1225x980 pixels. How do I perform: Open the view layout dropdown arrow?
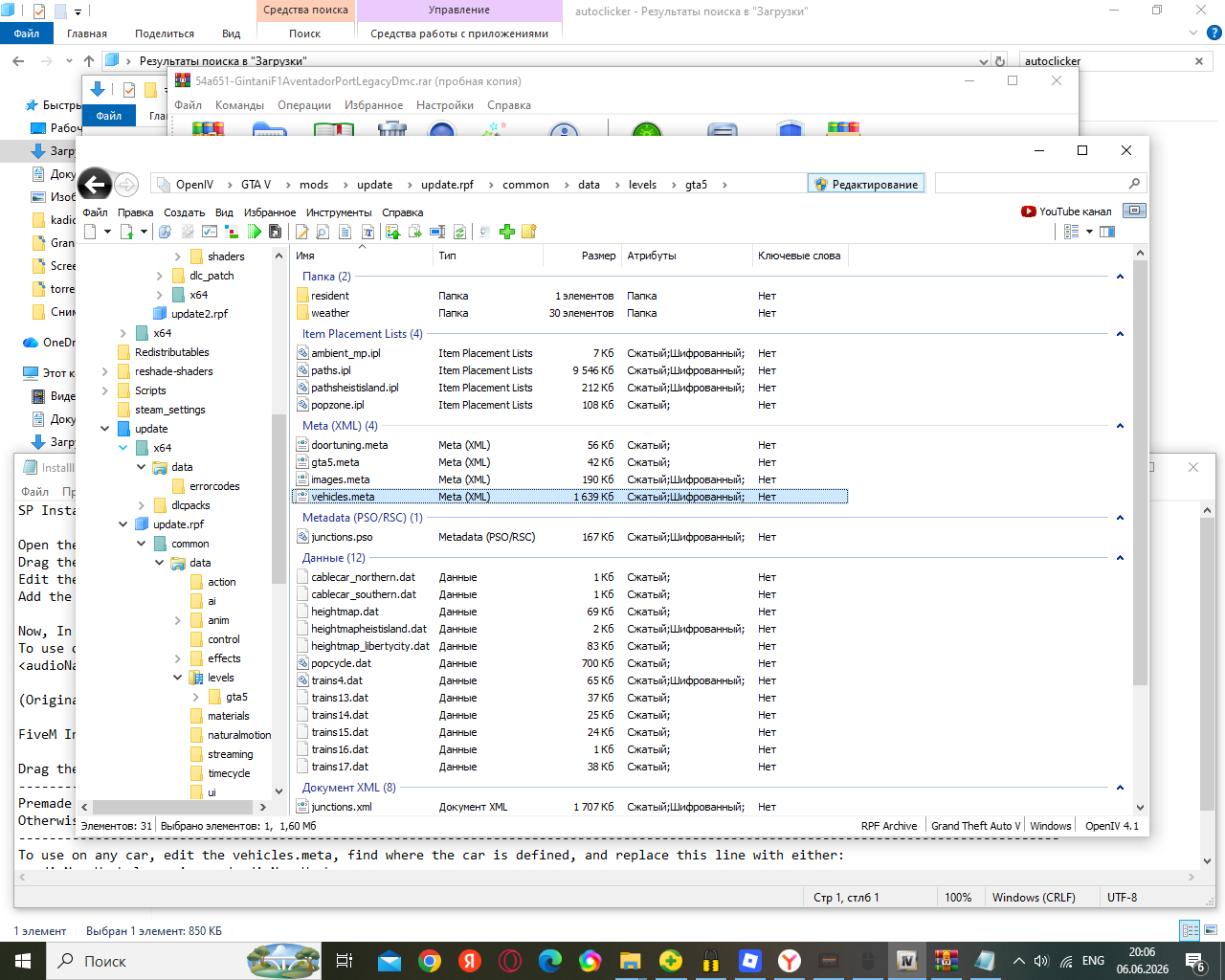tap(1089, 232)
